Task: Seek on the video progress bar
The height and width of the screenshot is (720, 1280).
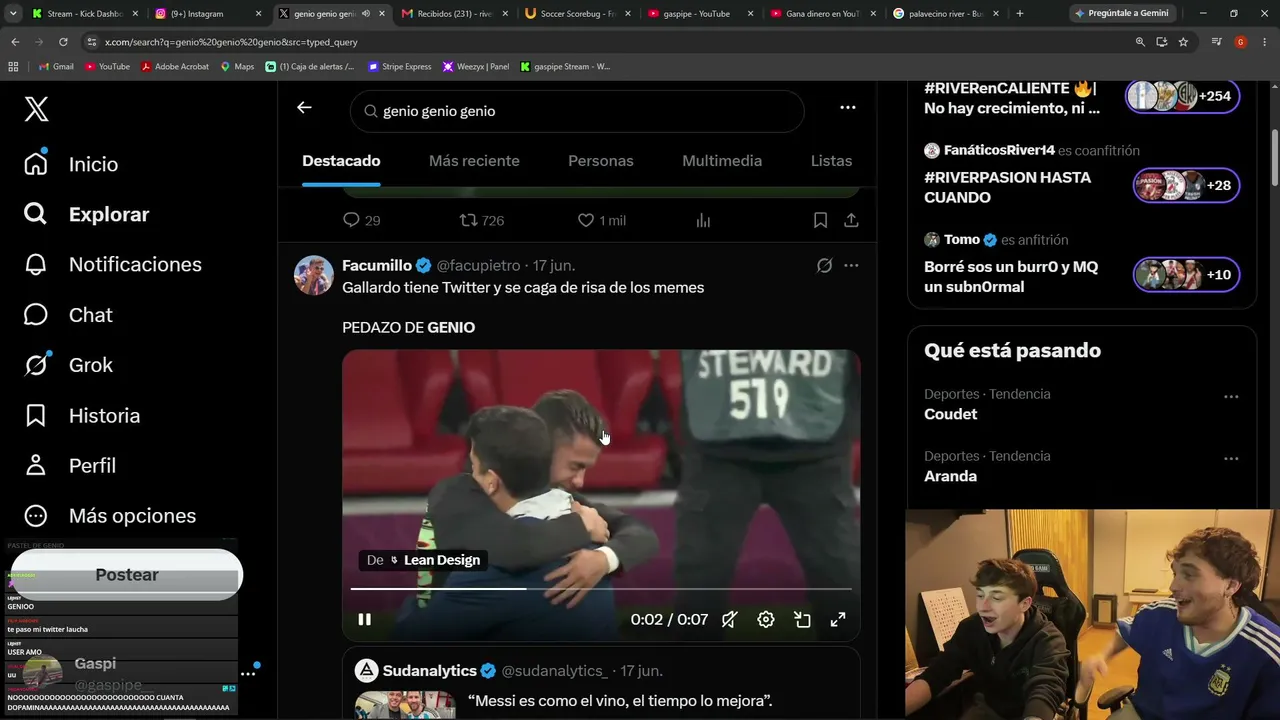Action: point(601,589)
